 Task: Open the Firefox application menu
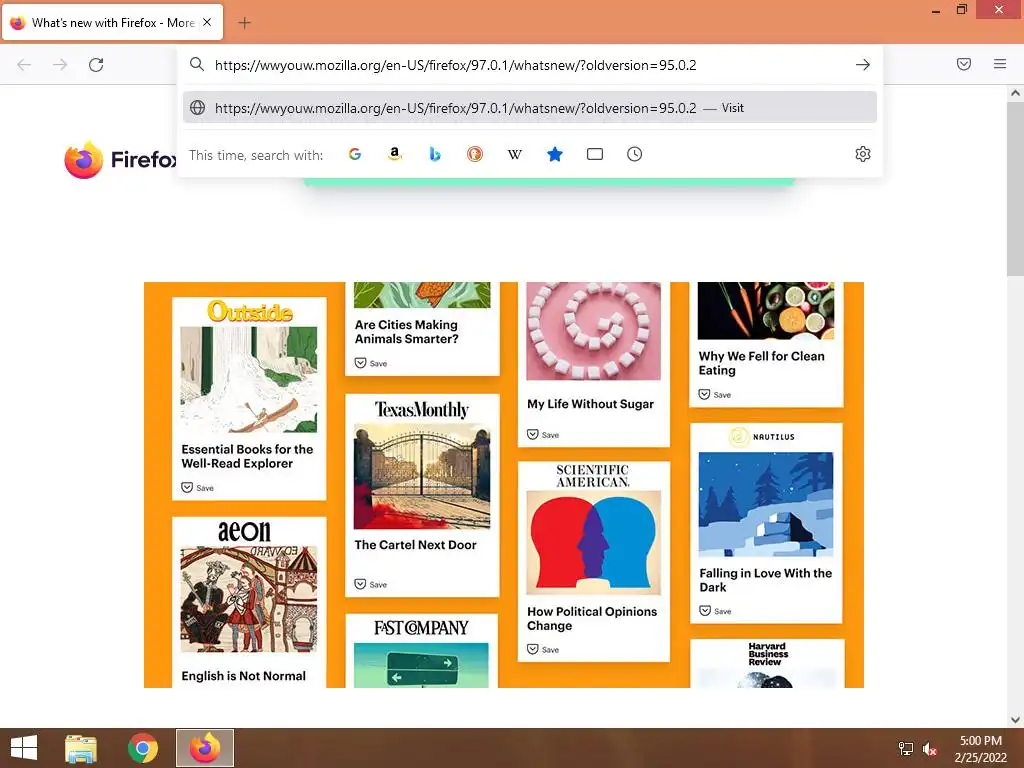click(1000, 64)
